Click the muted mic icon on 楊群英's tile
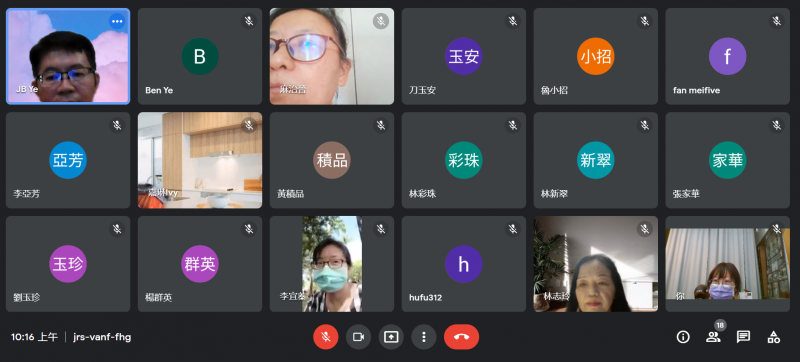 [x=249, y=229]
